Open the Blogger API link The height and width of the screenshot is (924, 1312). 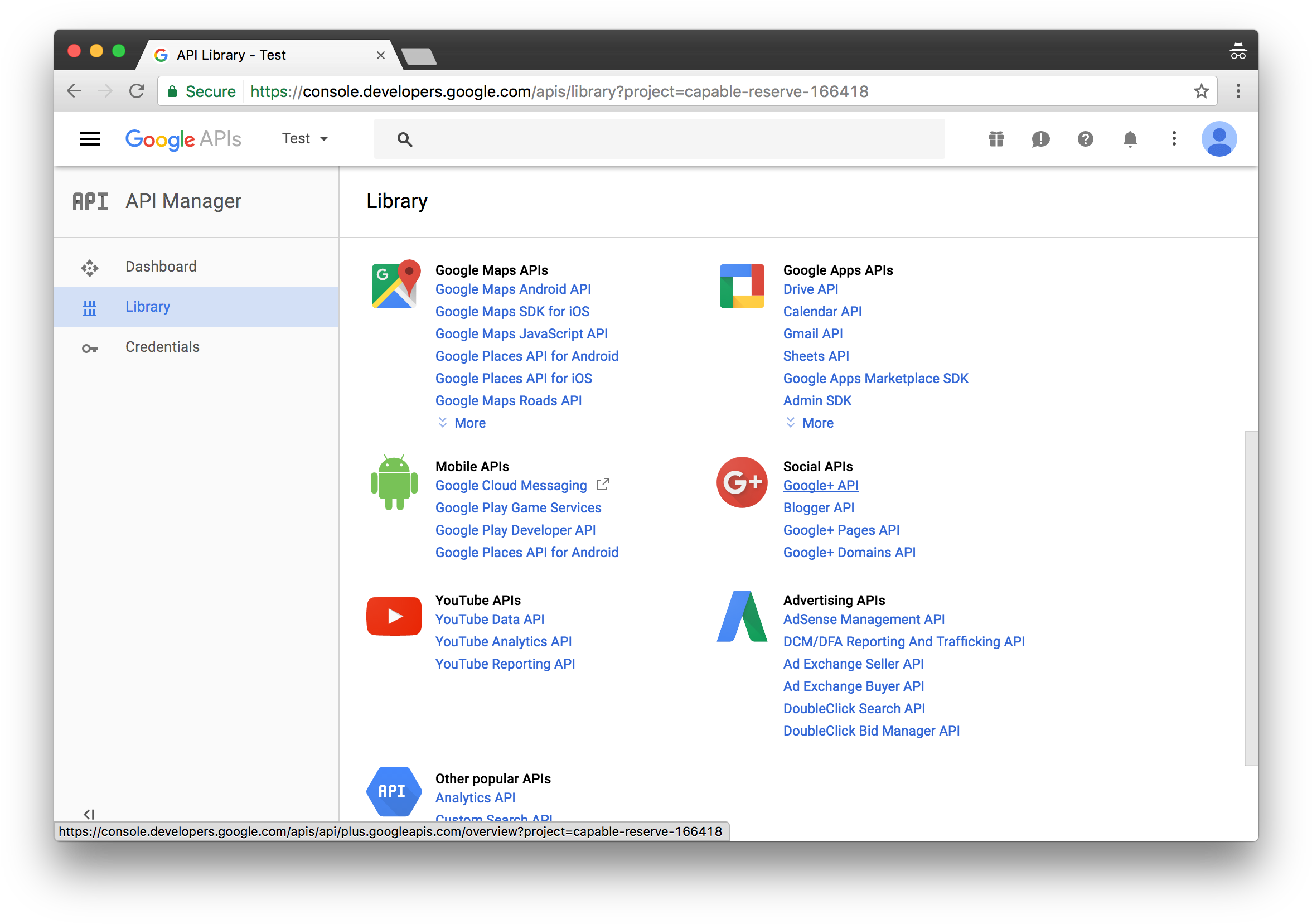(819, 507)
